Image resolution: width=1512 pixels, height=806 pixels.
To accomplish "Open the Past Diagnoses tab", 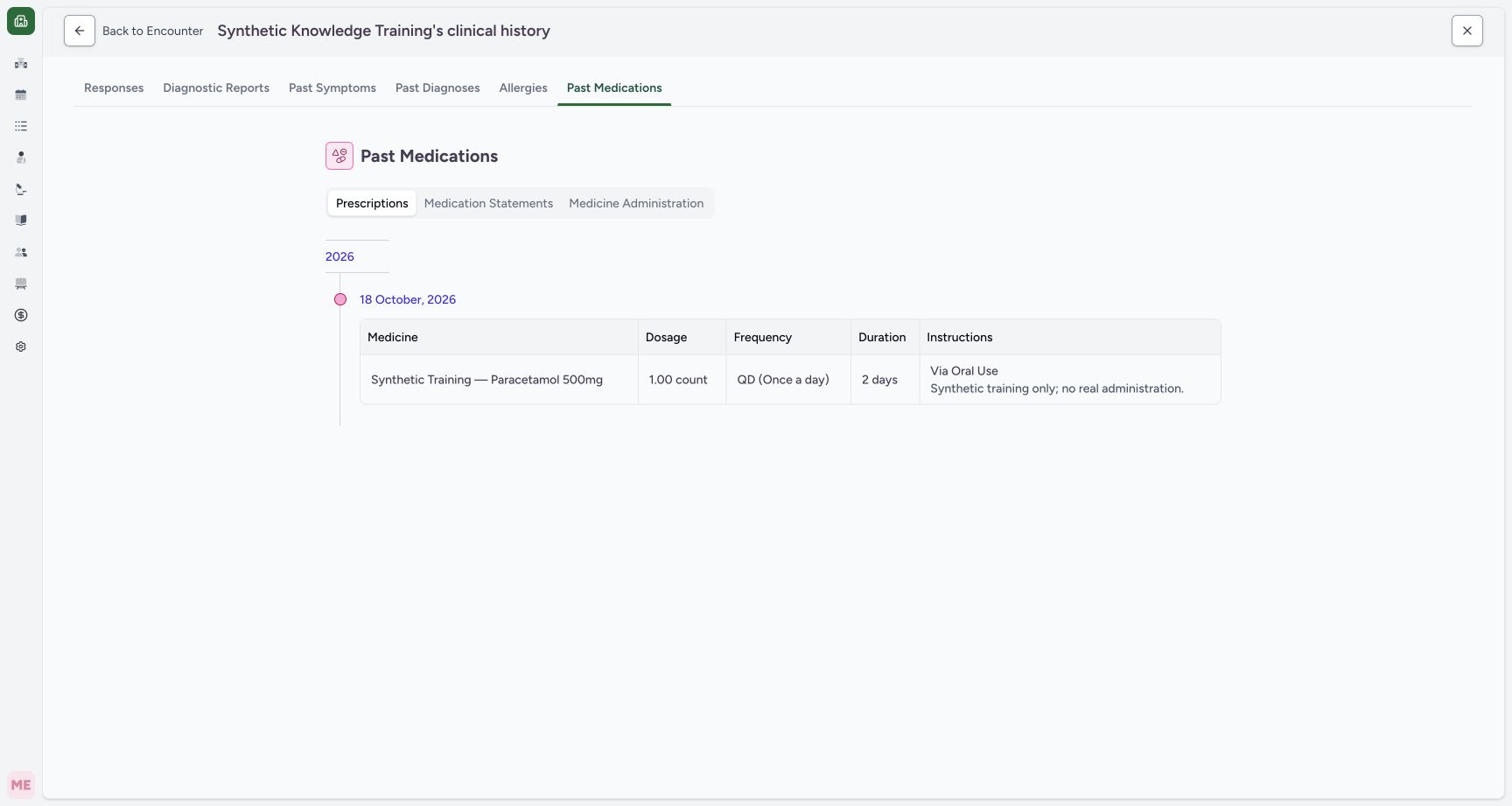I will (437, 88).
